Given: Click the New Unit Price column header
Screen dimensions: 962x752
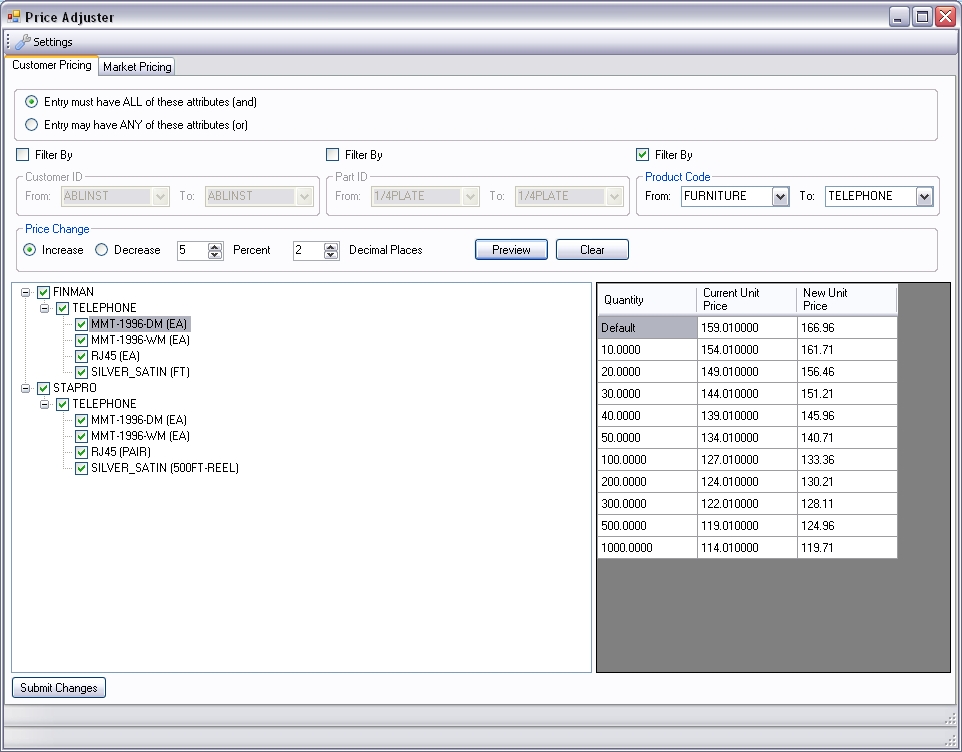Looking at the screenshot, I should 846,300.
